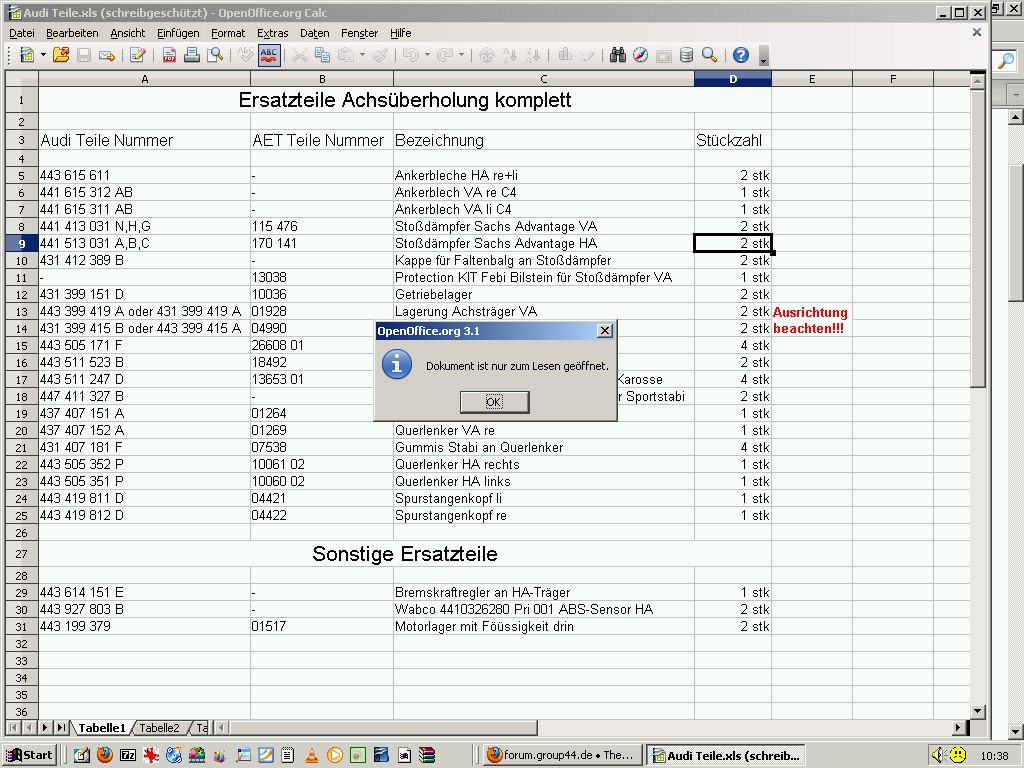Open the Navigator compass icon
This screenshot has width=1024, height=768.
point(640,55)
